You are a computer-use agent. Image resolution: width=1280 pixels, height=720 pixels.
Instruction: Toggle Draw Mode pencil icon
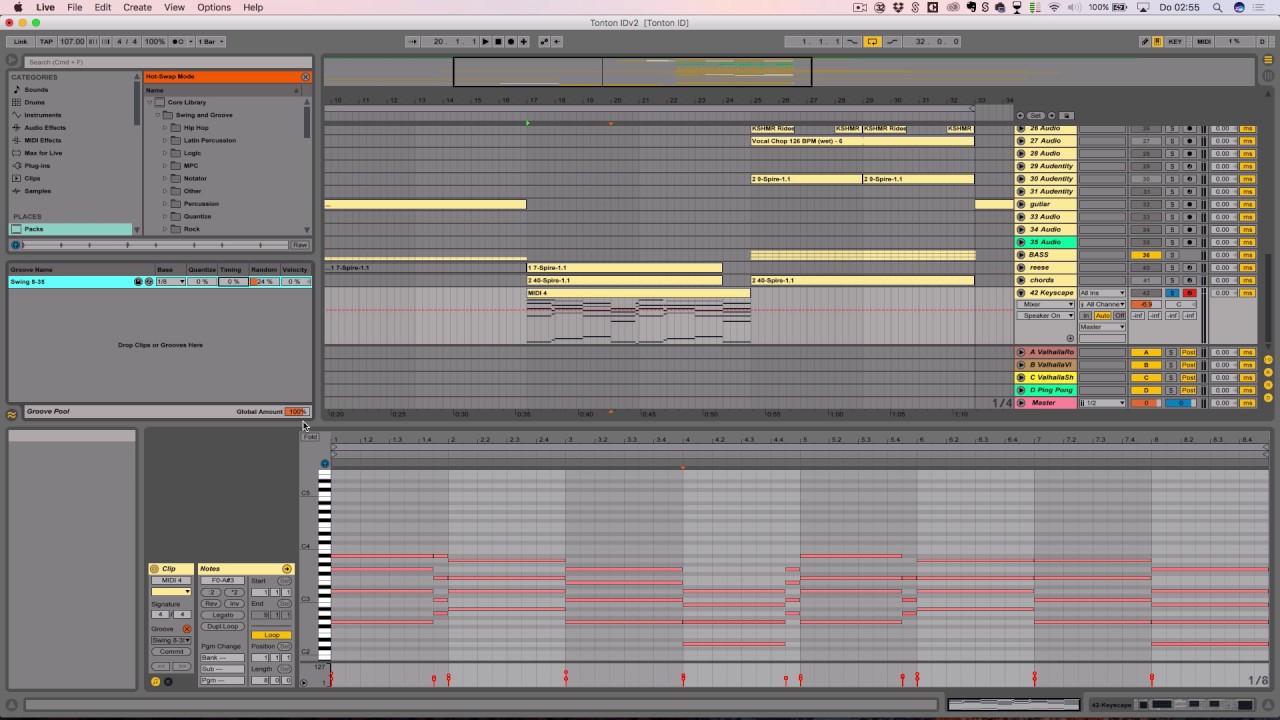[x=1145, y=42]
